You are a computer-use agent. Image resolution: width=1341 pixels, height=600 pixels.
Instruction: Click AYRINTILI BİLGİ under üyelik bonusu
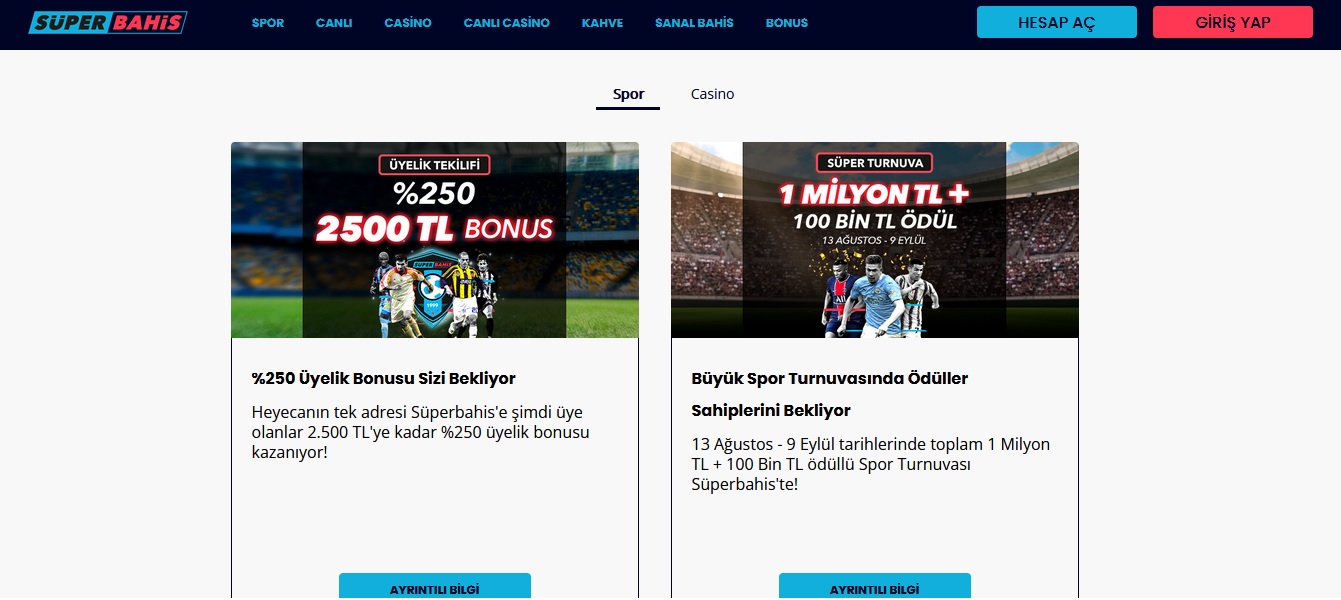tap(435, 587)
